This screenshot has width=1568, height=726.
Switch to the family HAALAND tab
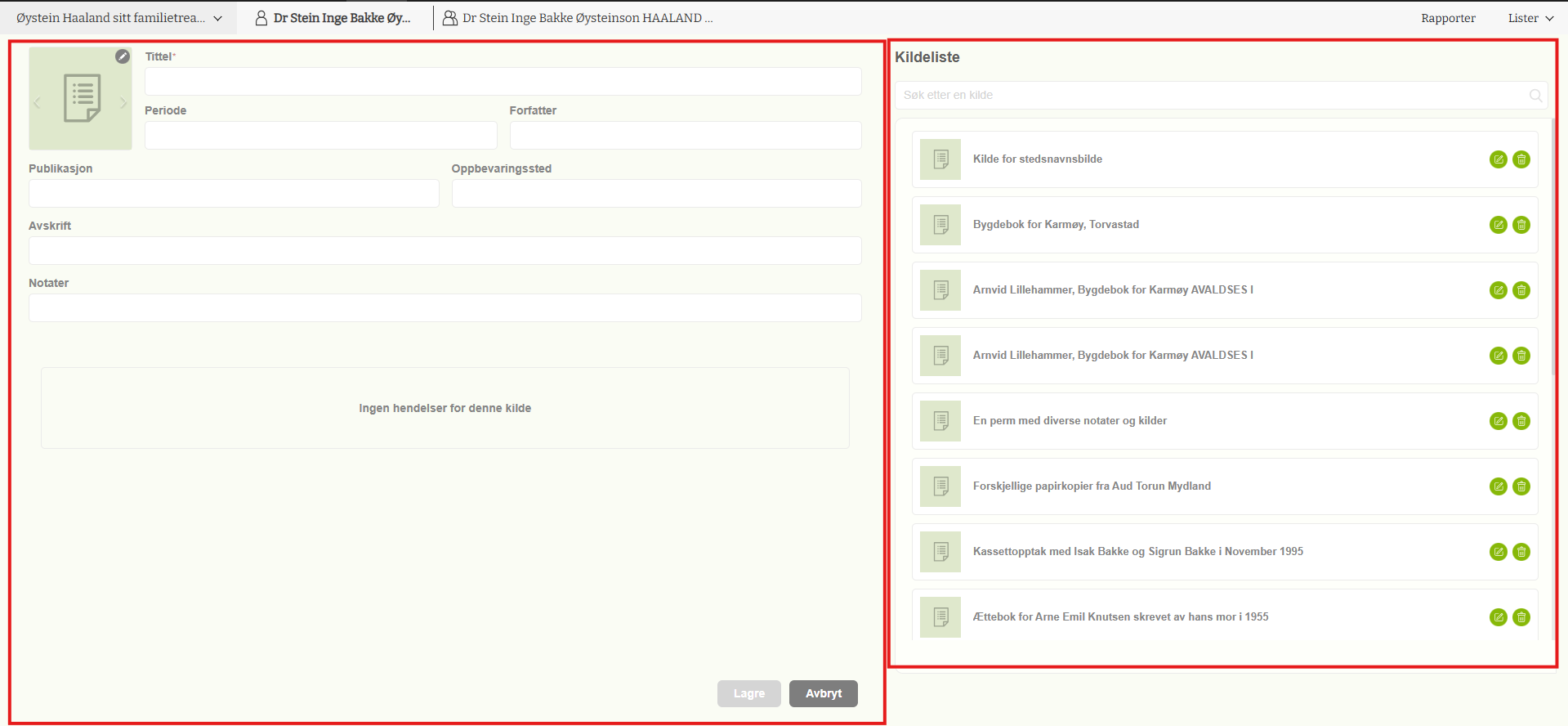578,18
